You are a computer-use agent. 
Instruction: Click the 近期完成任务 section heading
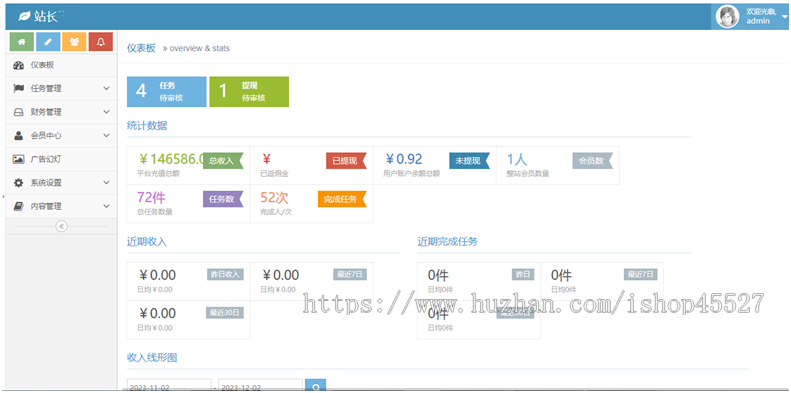(x=447, y=242)
